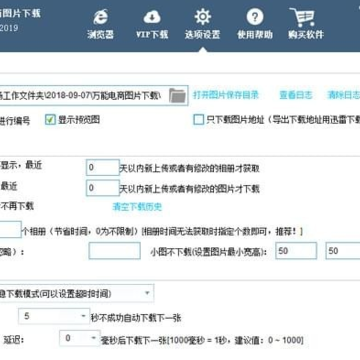Open the 浏览器 browser icon
This screenshot has width=360, height=360.
pyautogui.click(x=100, y=17)
